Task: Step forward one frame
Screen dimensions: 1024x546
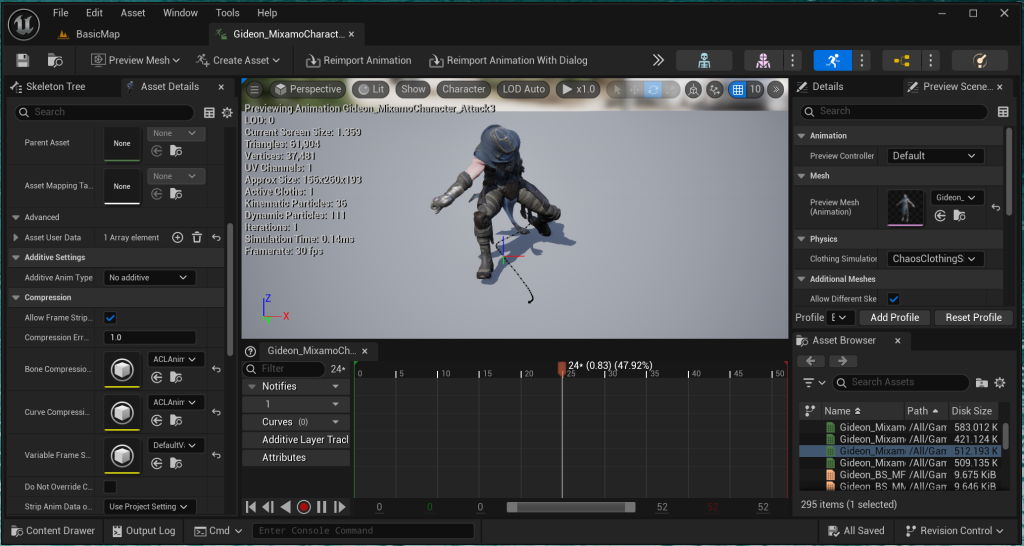Action: click(x=339, y=507)
